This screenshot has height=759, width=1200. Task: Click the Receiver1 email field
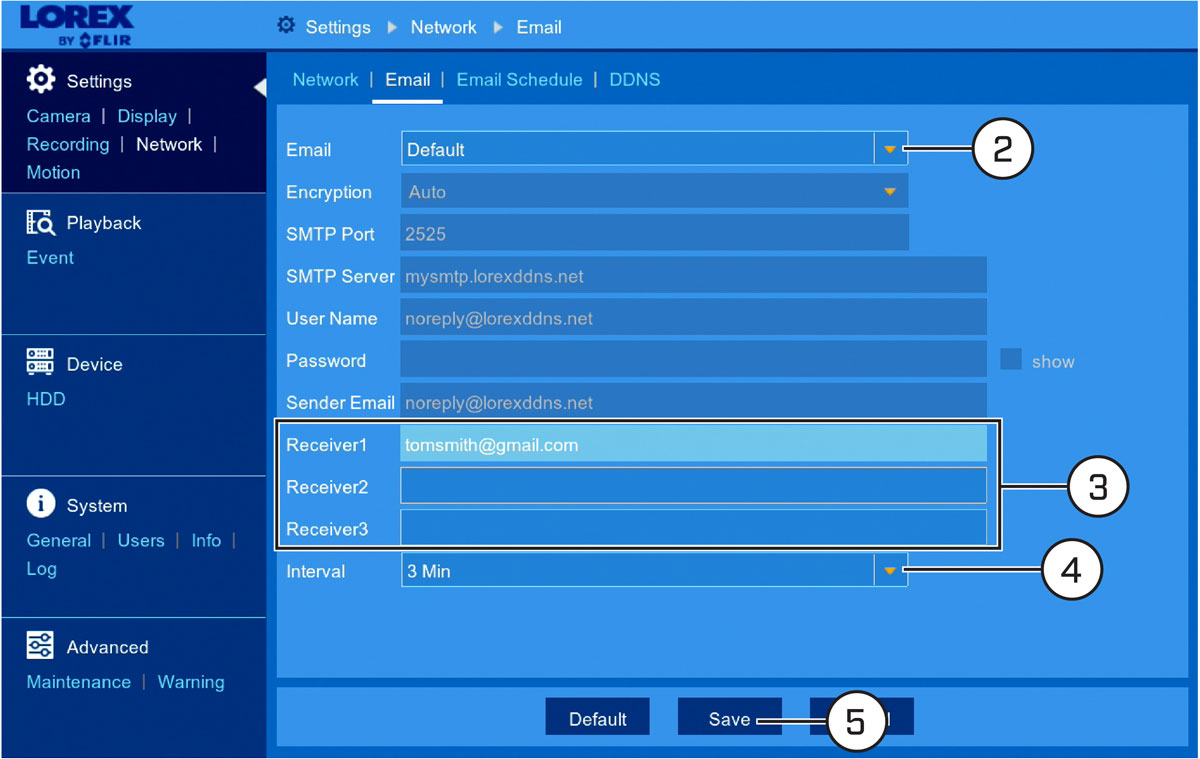pyautogui.click(x=693, y=445)
